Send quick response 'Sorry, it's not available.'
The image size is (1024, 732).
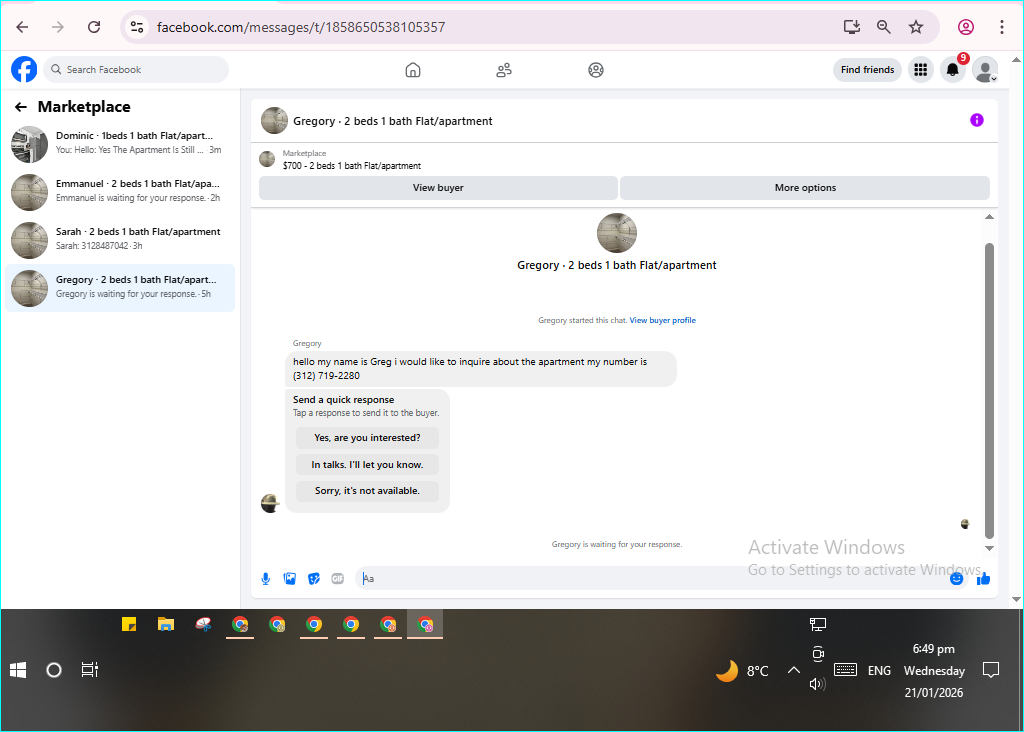pyautogui.click(x=367, y=490)
